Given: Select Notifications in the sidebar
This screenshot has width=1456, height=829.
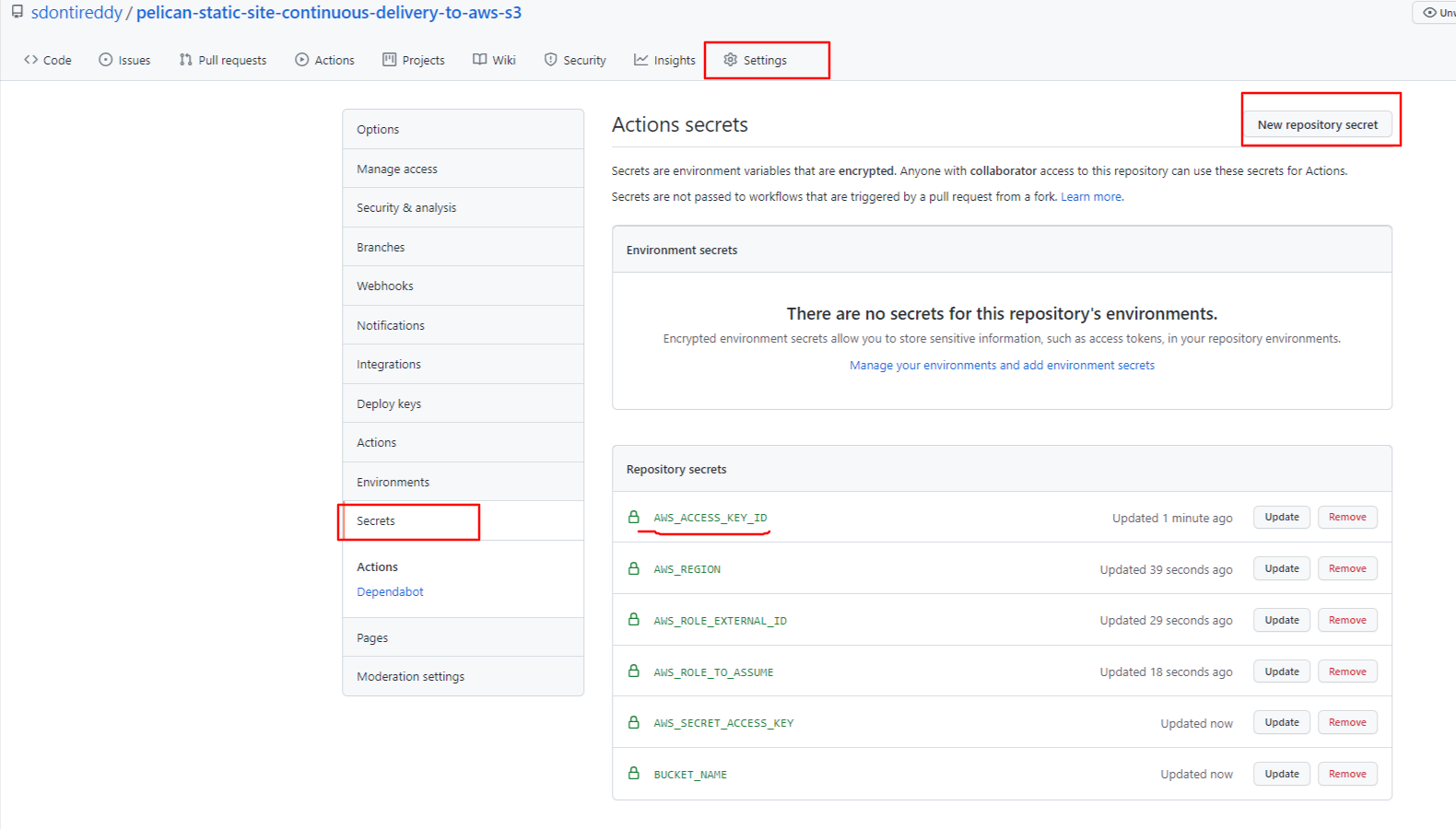Looking at the screenshot, I should 463,326.
